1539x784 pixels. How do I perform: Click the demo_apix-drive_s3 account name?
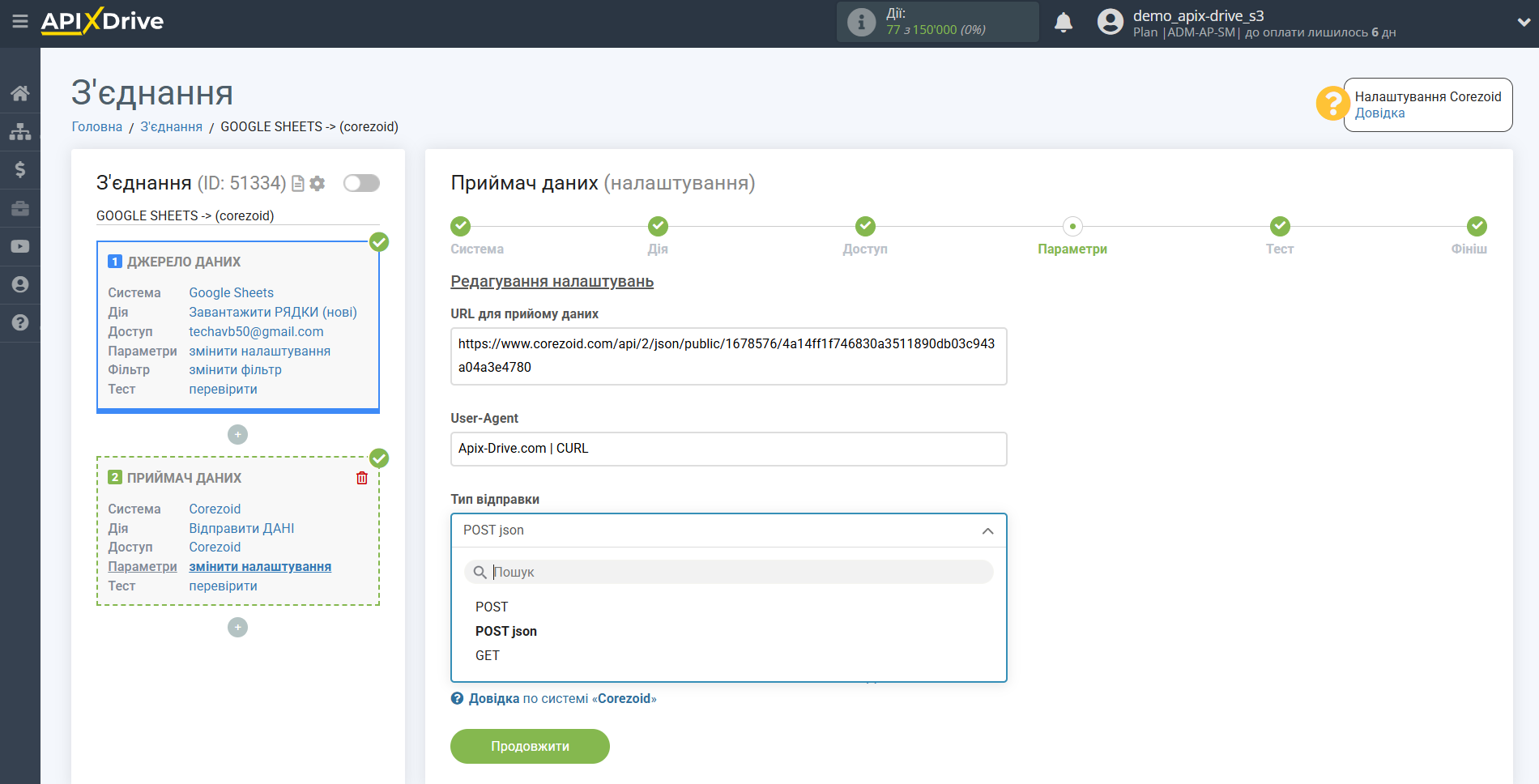pos(1198,15)
